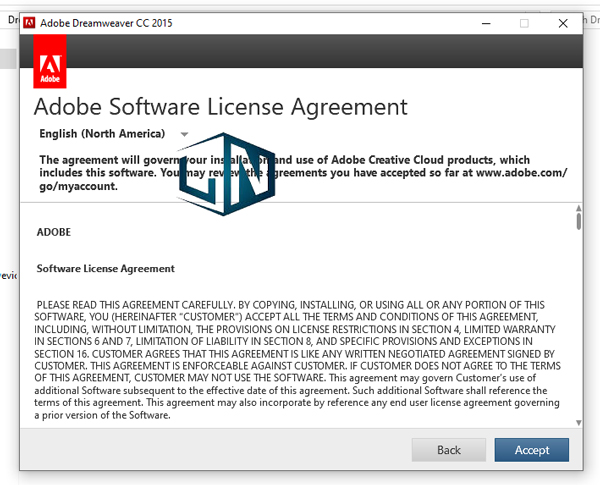This screenshot has width=600, height=485.
Task: Open the English (North America) language dropdown
Action: [x=114, y=134]
